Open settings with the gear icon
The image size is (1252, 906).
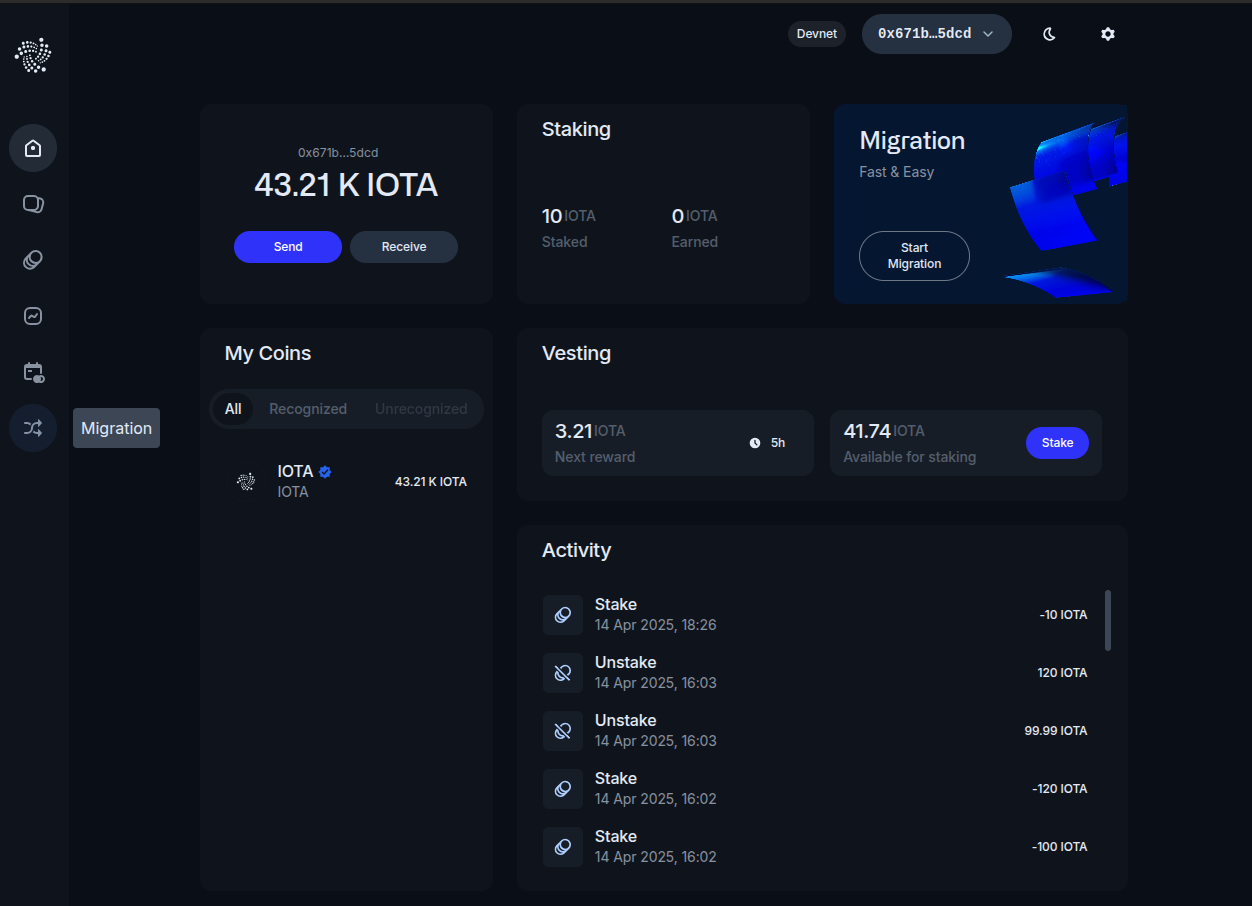(1107, 34)
